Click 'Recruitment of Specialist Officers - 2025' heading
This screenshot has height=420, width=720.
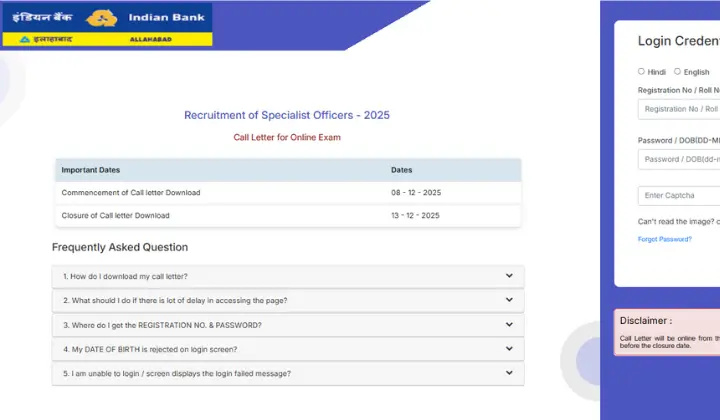coord(287,115)
